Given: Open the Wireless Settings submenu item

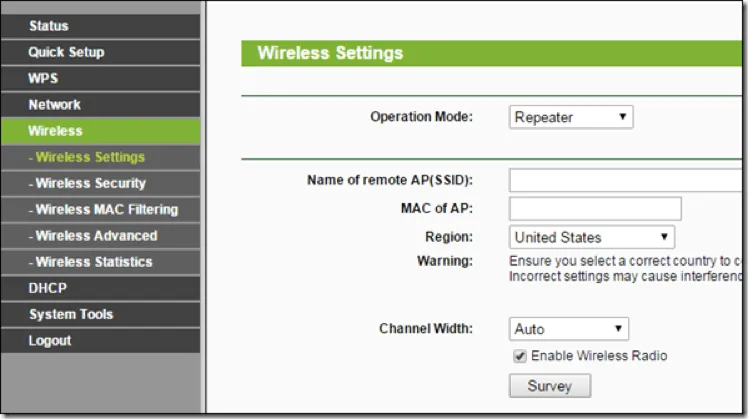Looking at the screenshot, I should (x=89, y=157).
